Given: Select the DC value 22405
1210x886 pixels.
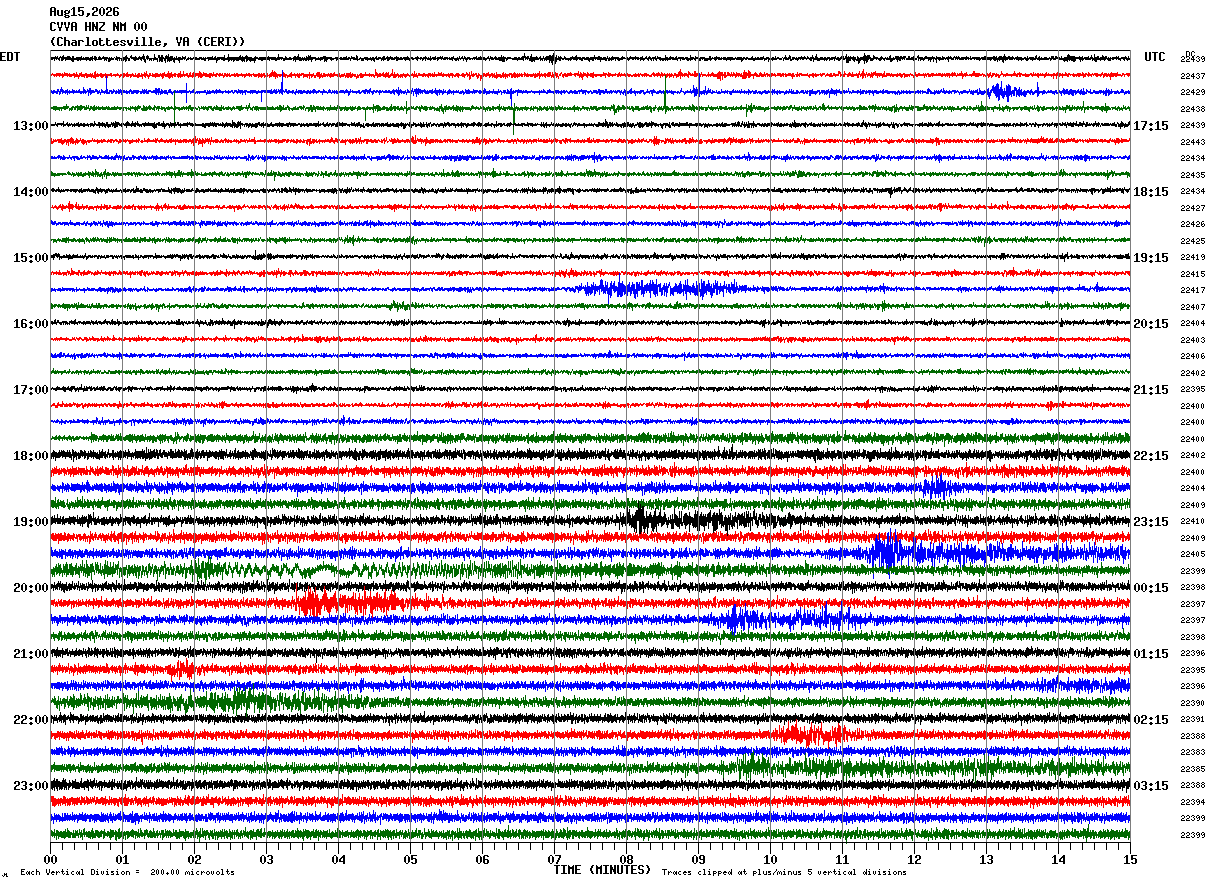Looking at the screenshot, I should tap(1192, 554).
